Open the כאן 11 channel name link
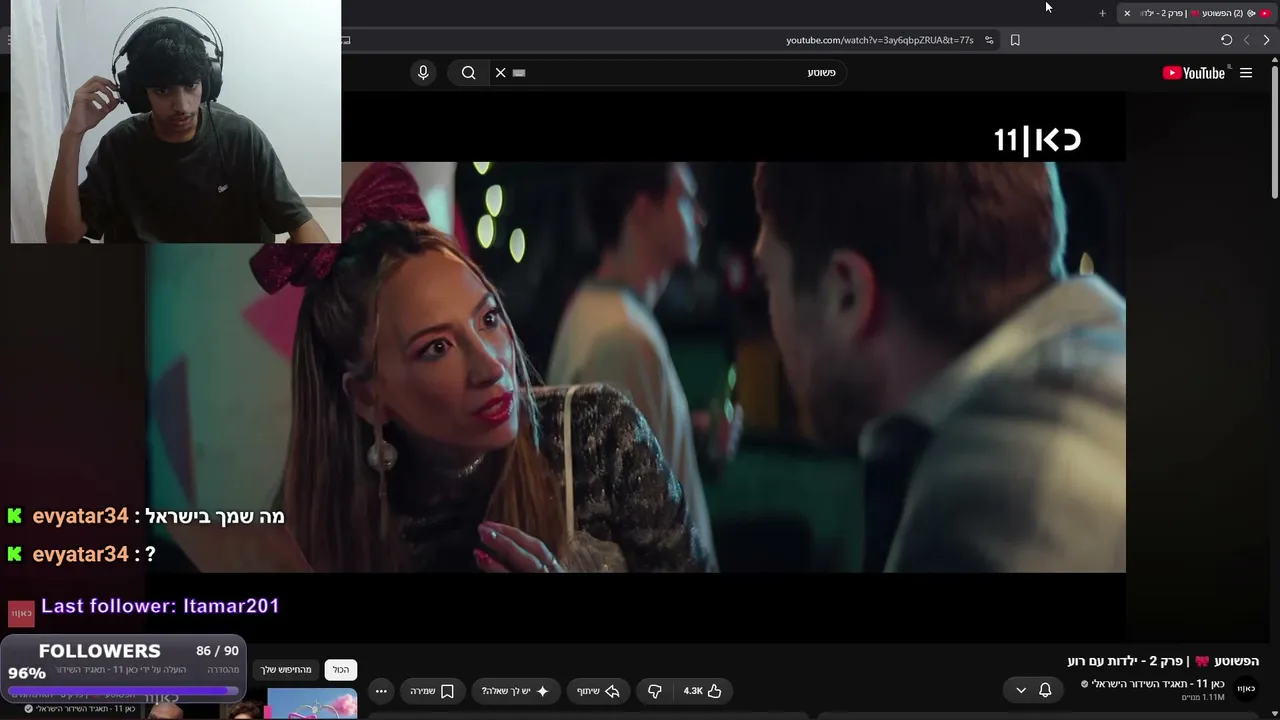Image resolution: width=1280 pixels, height=720 pixels. click(1158, 684)
